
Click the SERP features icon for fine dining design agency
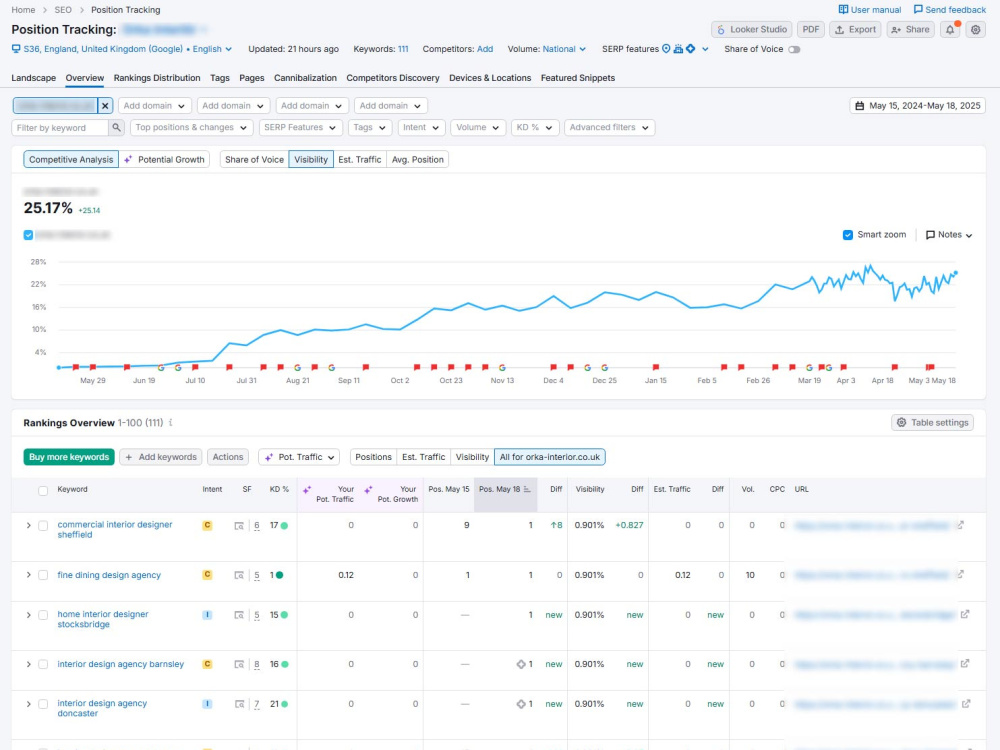(239, 575)
